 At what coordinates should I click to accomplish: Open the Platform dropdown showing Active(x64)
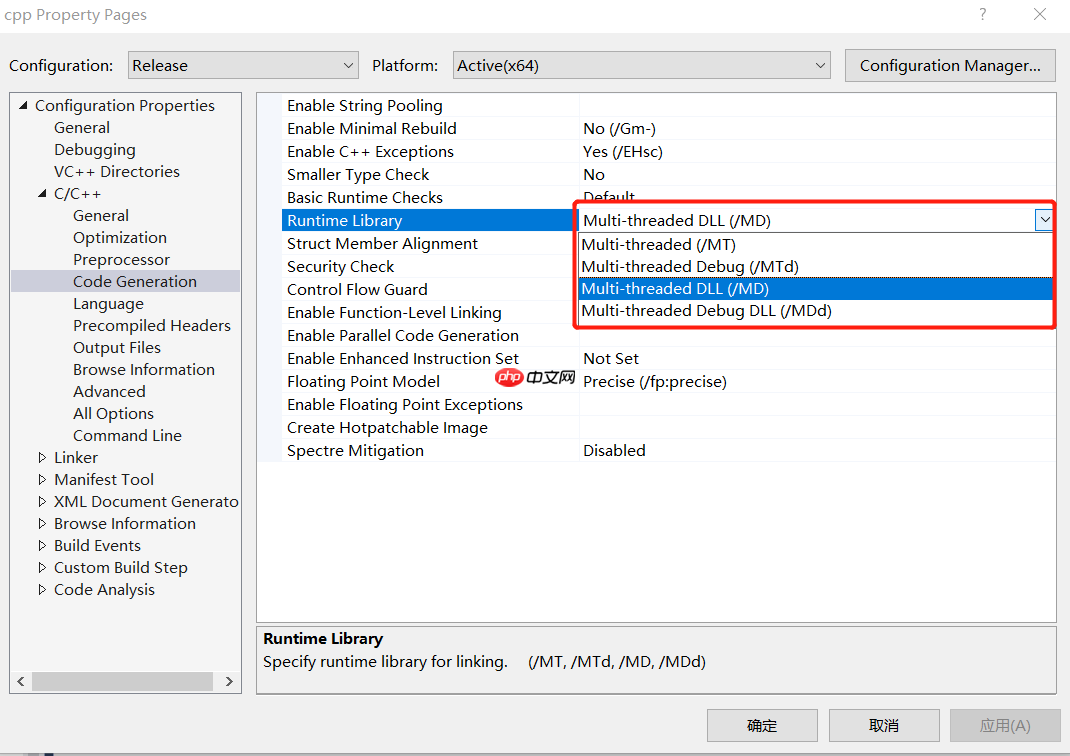coord(641,66)
